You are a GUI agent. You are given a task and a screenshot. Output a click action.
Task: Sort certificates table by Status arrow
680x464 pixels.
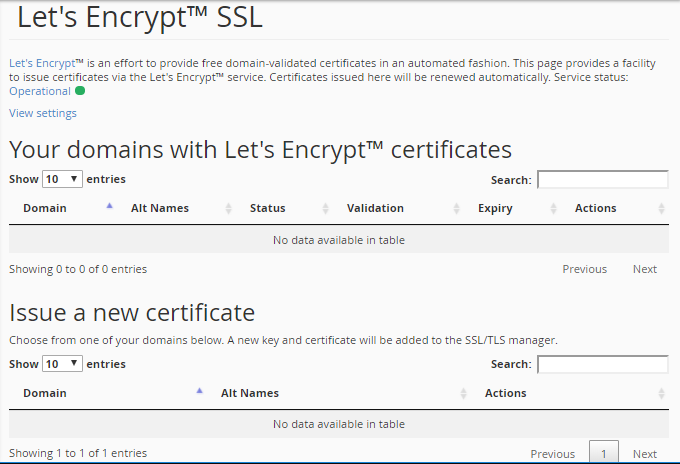[326, 208]
